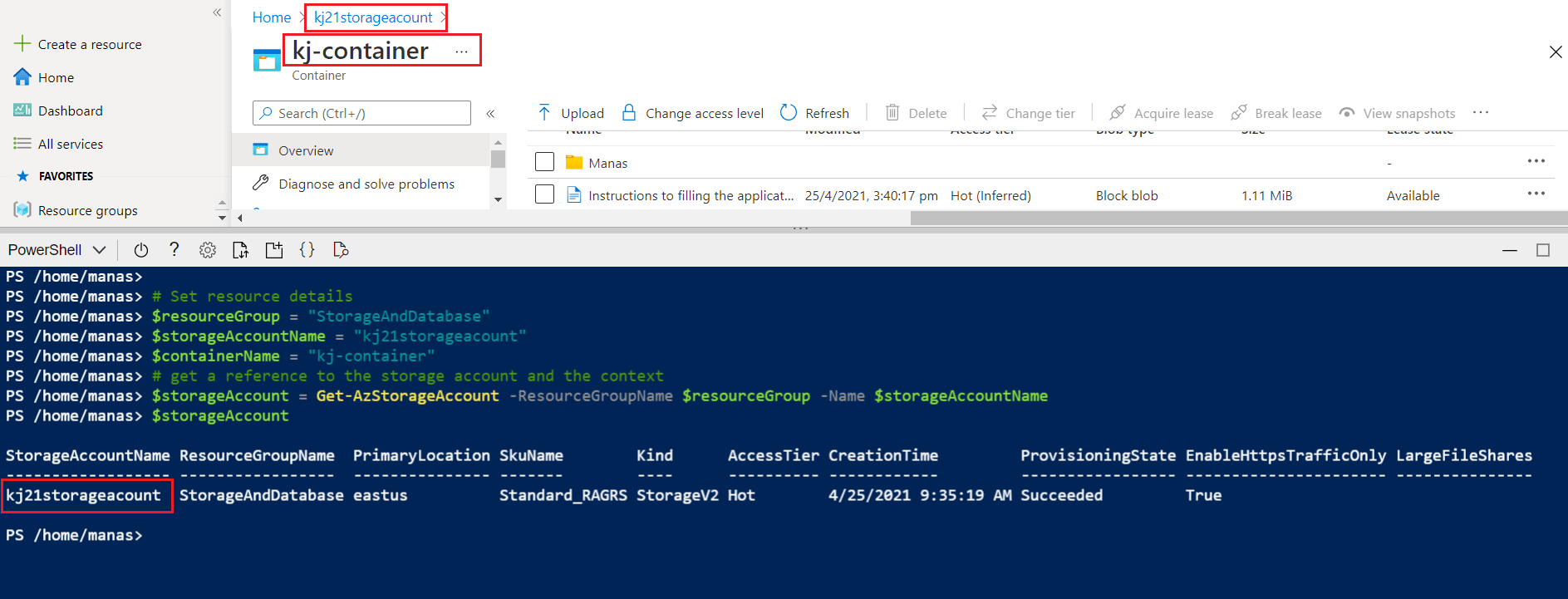Refresh the container blob list
Viewport: 1568px width, 599px height.
(814, 113)
